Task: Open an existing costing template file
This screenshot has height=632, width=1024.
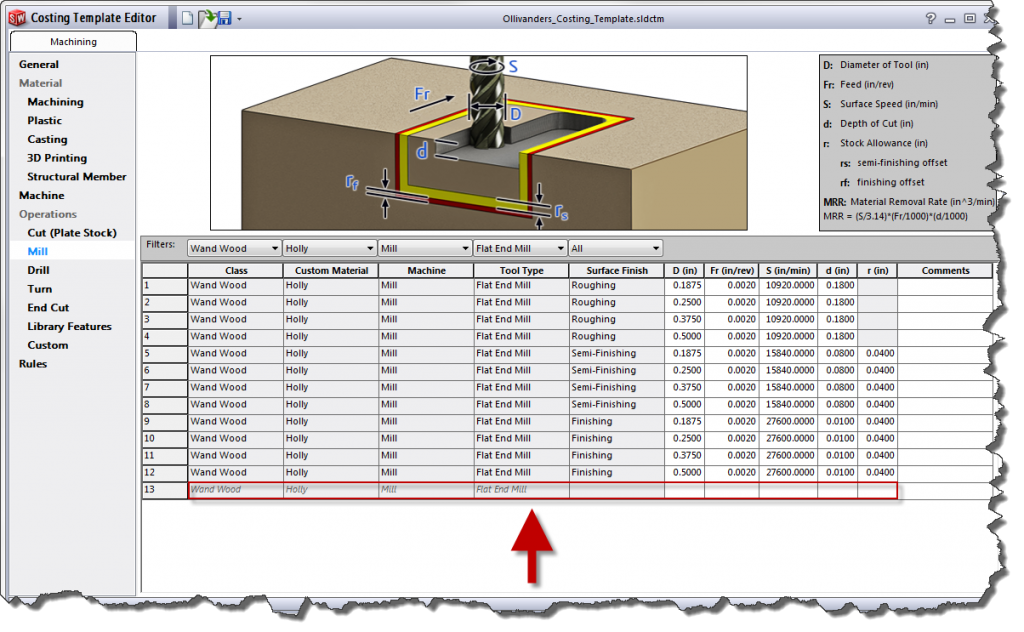Action: [207, 17]
